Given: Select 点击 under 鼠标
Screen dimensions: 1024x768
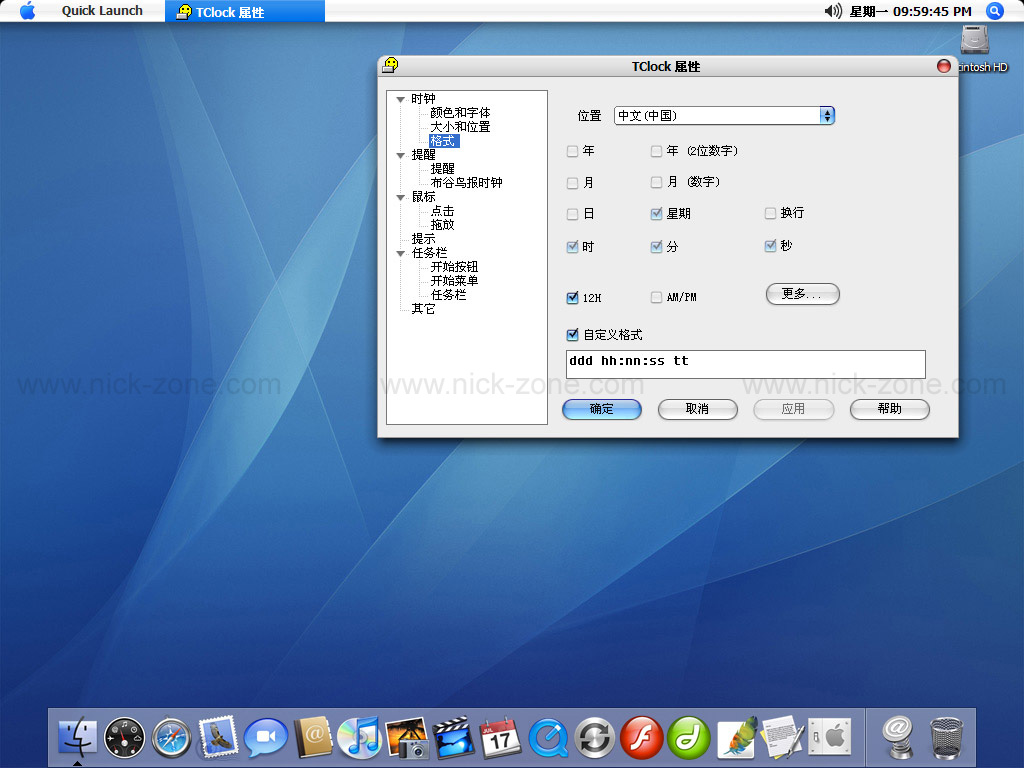Looking at the screenshot, I should point(442,211).
